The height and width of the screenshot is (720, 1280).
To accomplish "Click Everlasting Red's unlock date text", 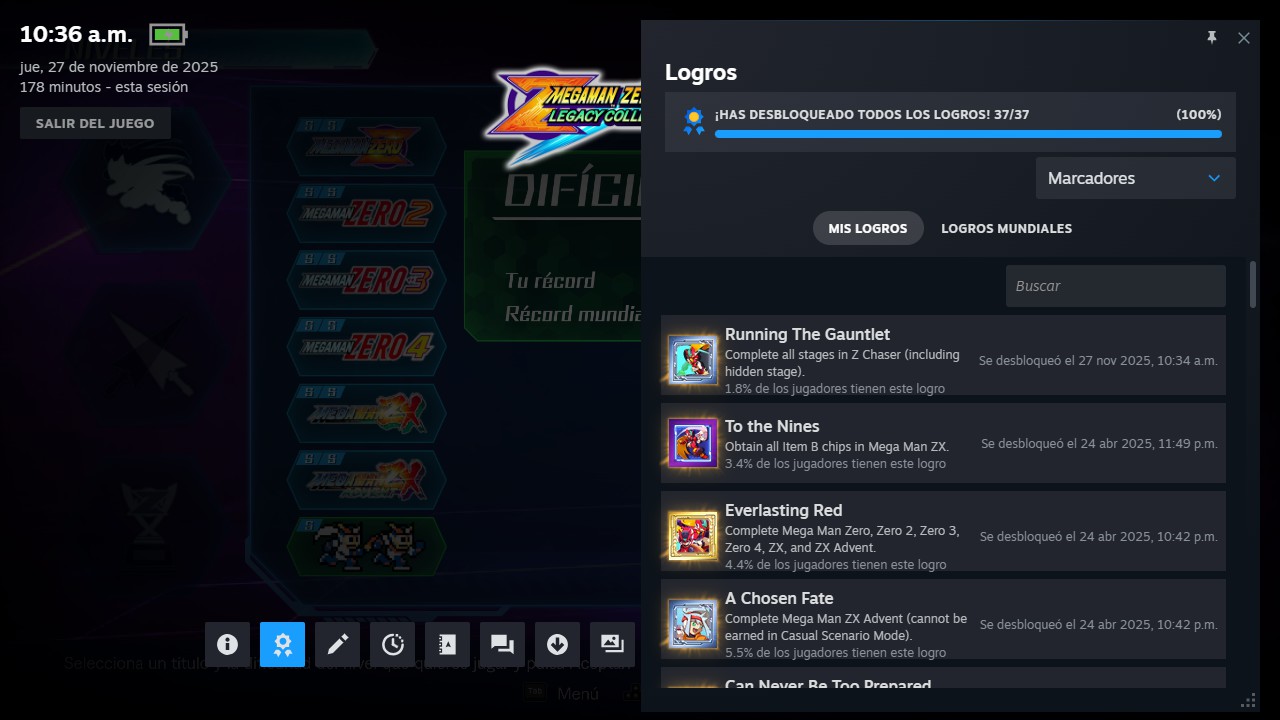I will [x=1099, y=536].
